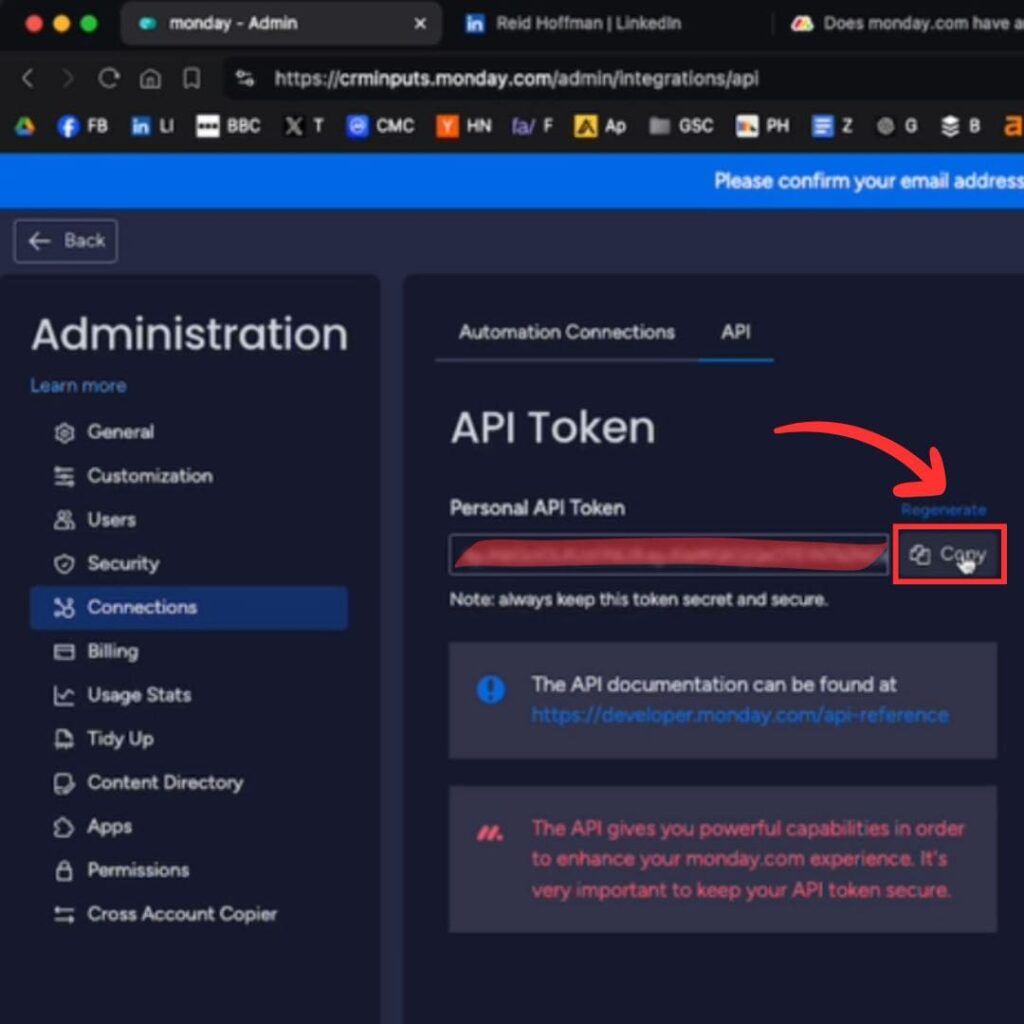This screenshot has height=1024, width=1024.
Task: Click the browser home icon
Action: (150, 78)
